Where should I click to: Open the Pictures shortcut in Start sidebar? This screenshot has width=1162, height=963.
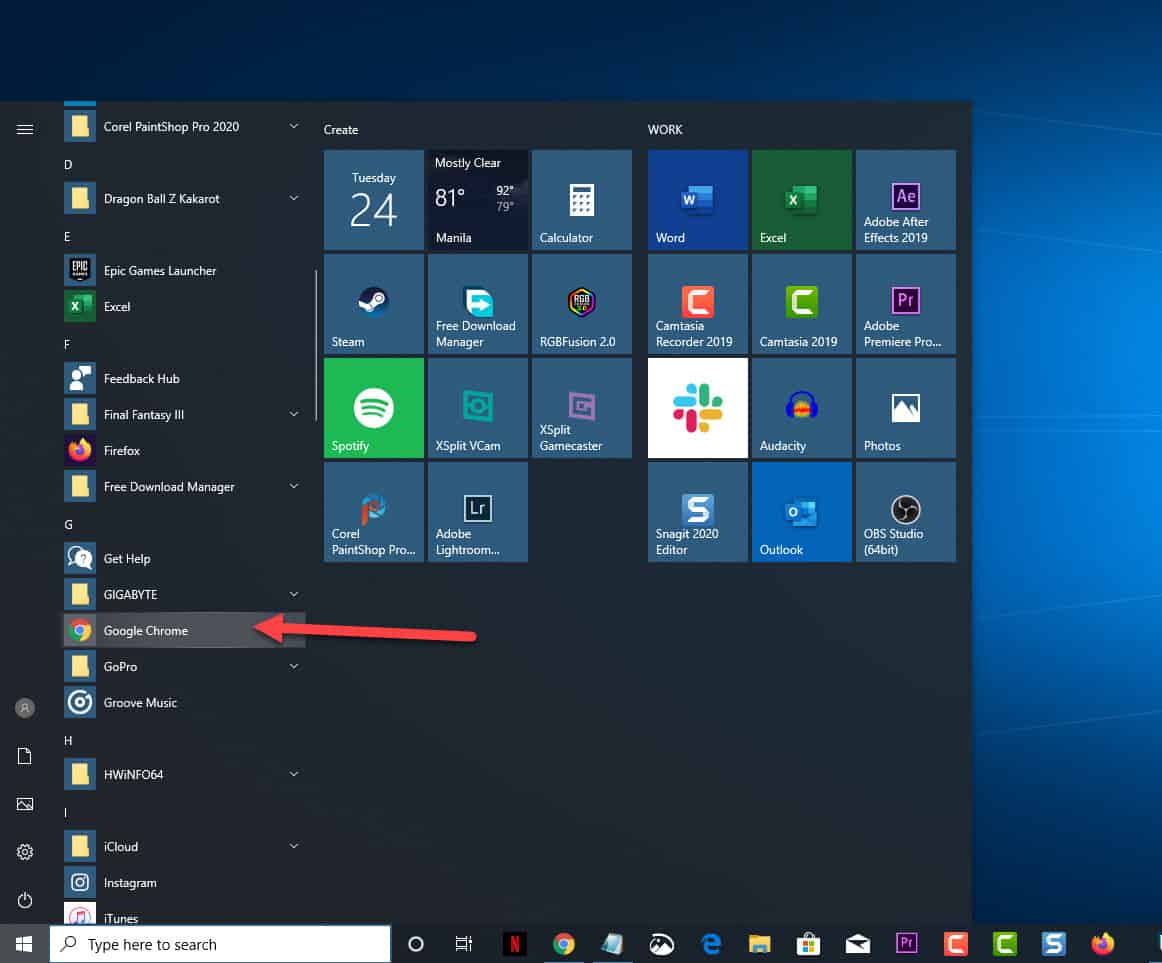[x=24, y=804]
